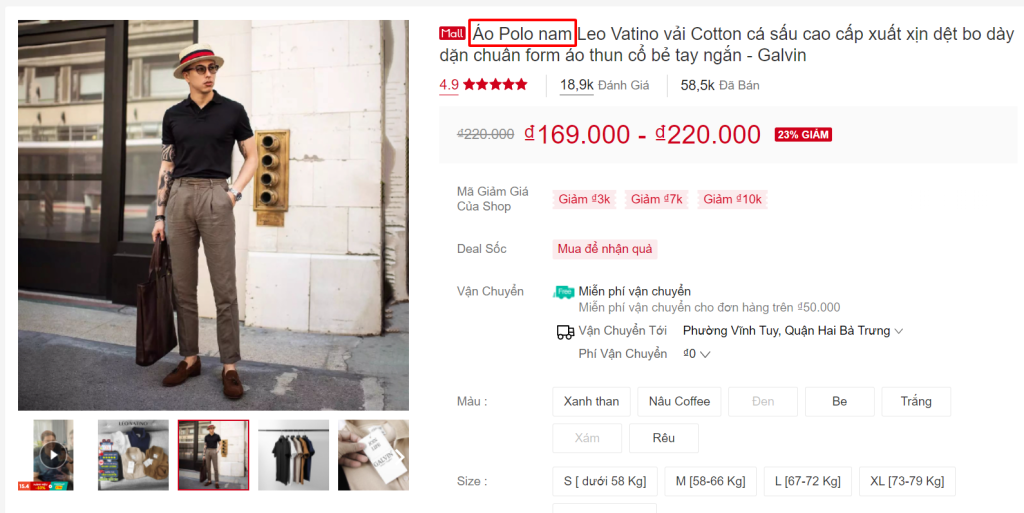Play the product video thumbnail
Image resolution: width=1024 pixels, height=513 pixels.
click(53, 455)
